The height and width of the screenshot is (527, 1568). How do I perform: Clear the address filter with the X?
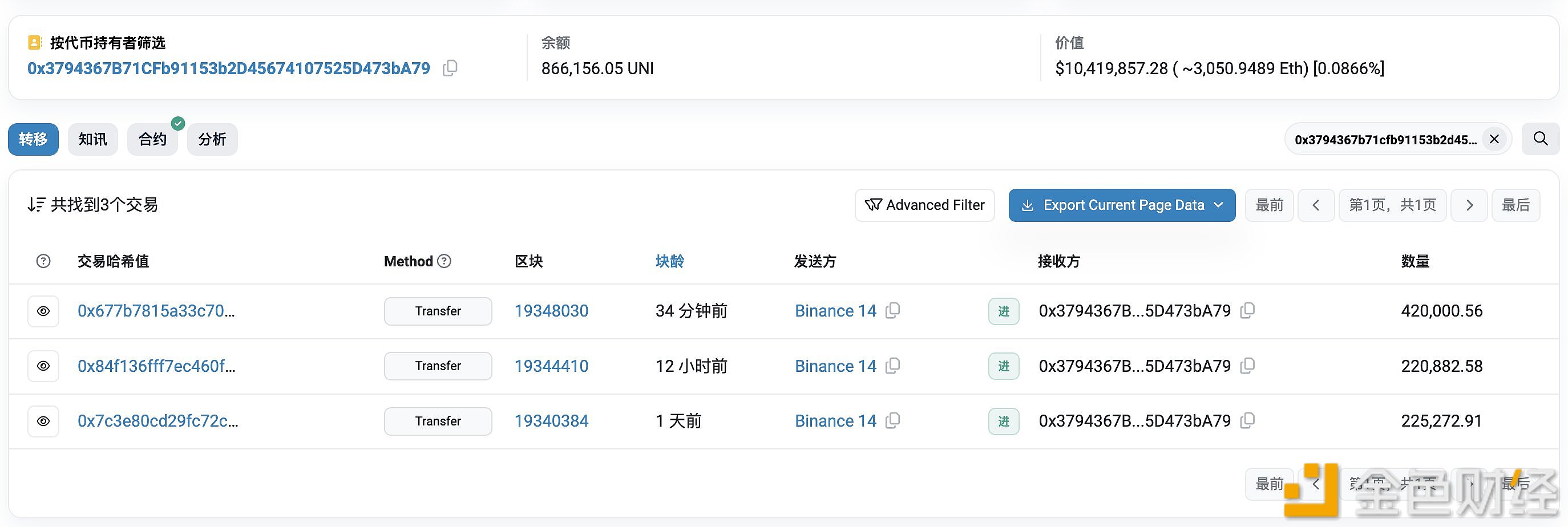(1494, 139)
